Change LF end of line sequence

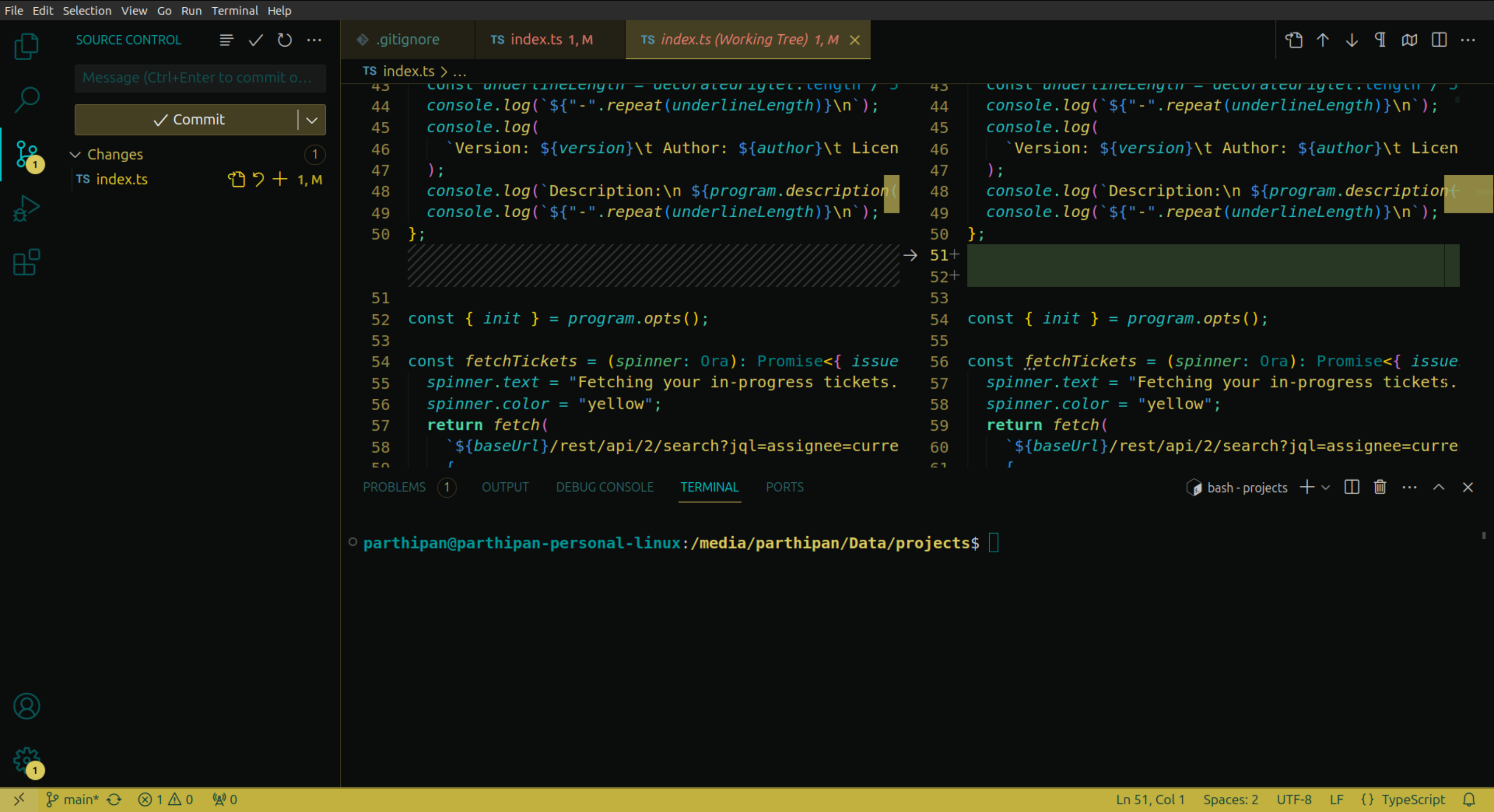pyautogui.click(x=1336, y=800)
